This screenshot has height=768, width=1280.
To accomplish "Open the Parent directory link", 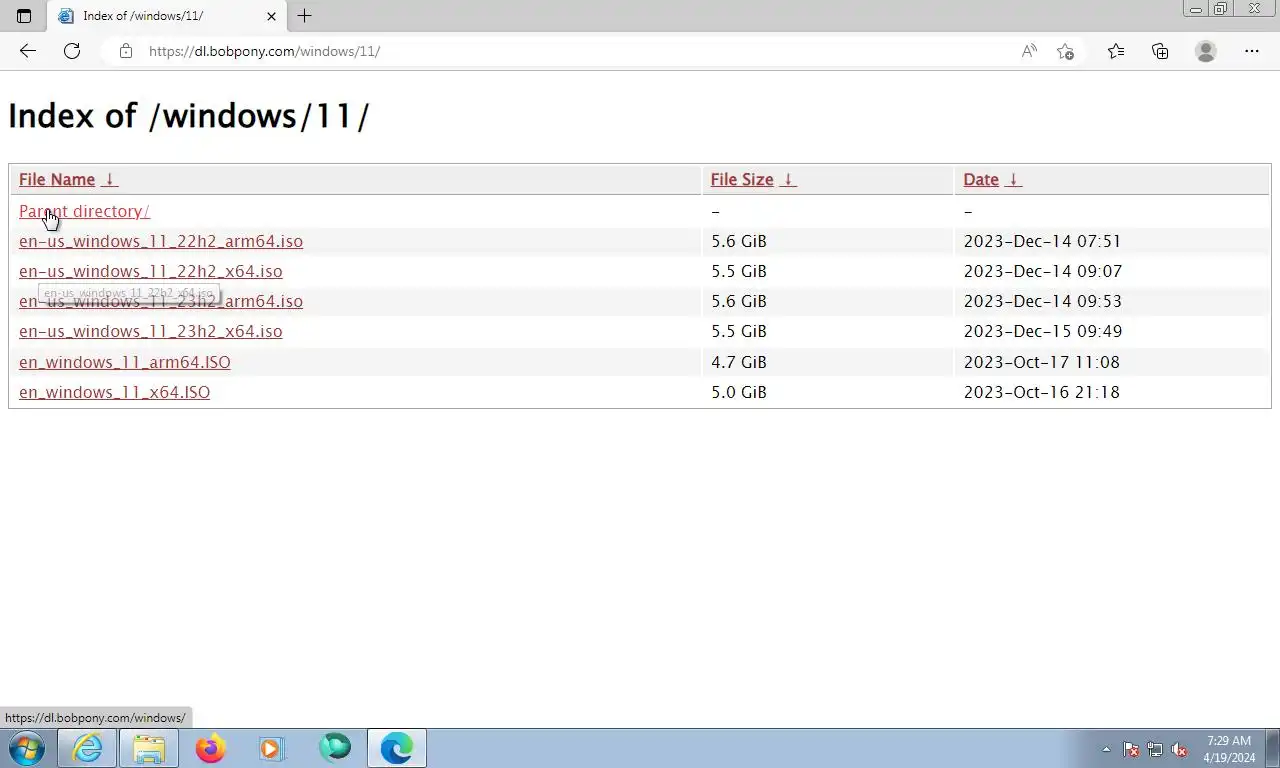I will pos(84,211).
